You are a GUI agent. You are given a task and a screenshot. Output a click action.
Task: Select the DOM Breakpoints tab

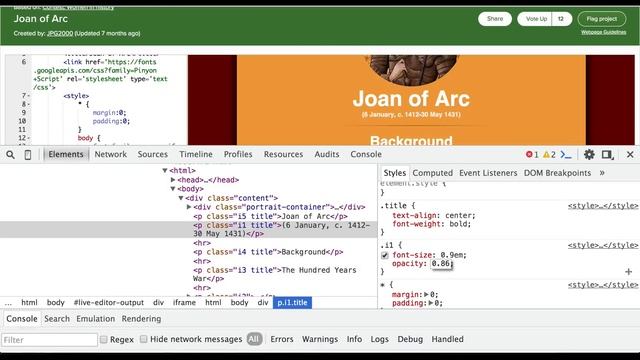[557, 173]
